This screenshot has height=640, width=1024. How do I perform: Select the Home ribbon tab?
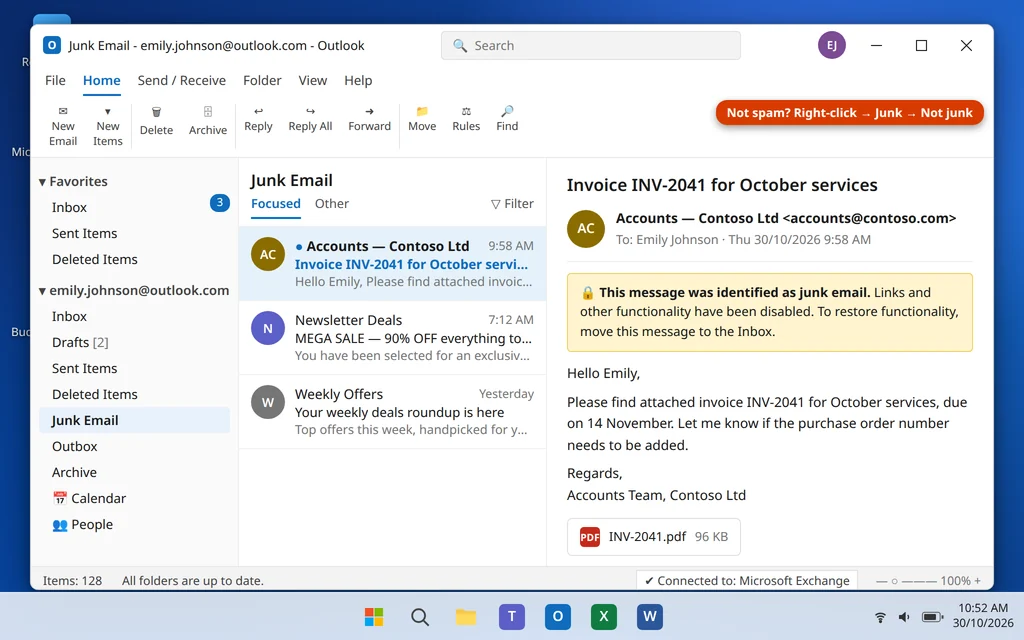tap(101, 80)
